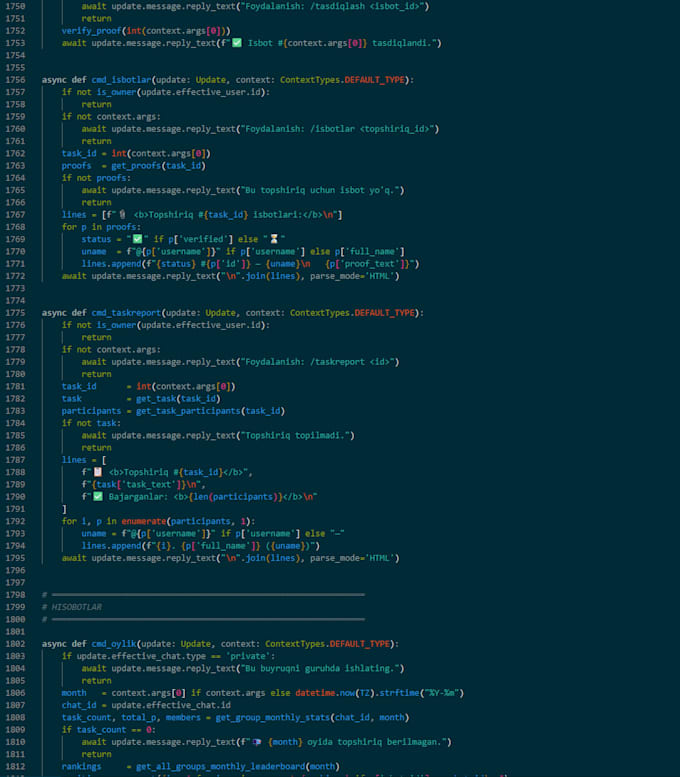This screenshot has height=777, width=680.
Task: Click the cmd_oylik function name
Action: point(114,644)
